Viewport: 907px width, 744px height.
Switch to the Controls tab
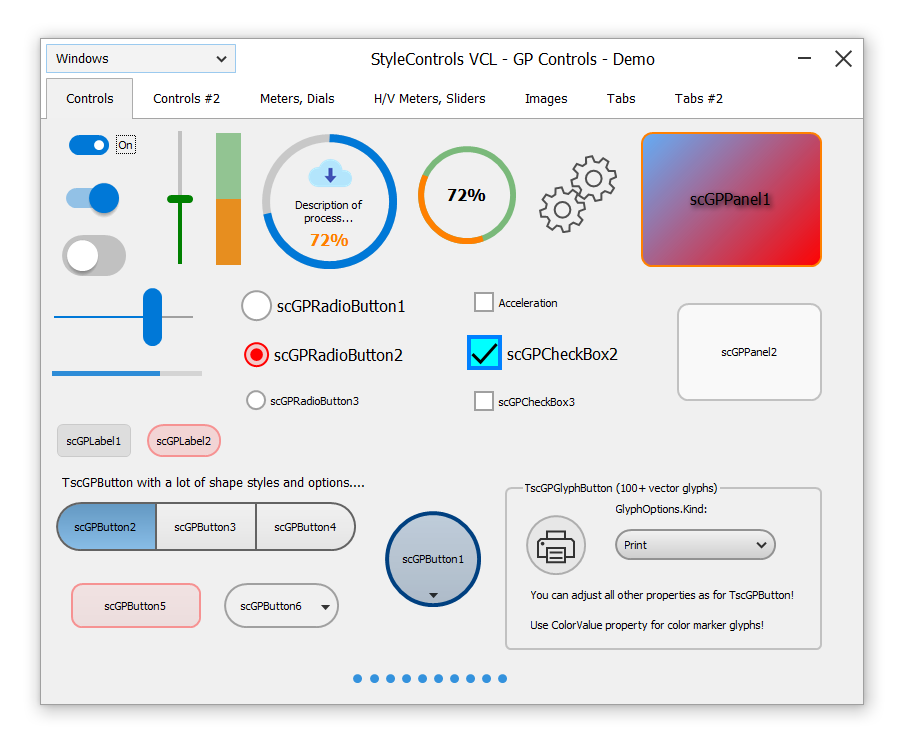pyautogui.click(x=90, y=98)
